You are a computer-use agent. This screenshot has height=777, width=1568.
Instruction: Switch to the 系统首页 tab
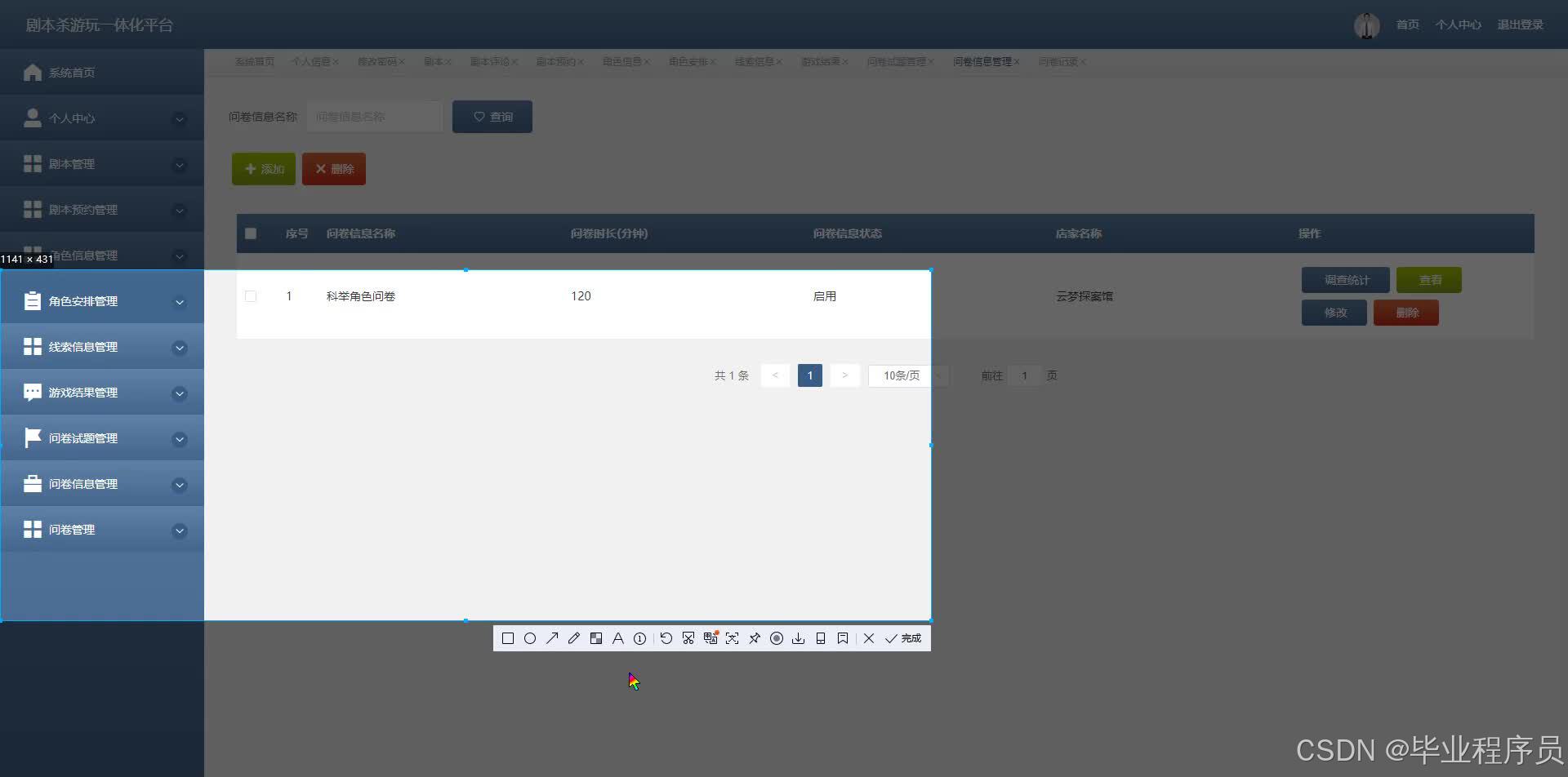pyautogui.click(x=255, y=62)
